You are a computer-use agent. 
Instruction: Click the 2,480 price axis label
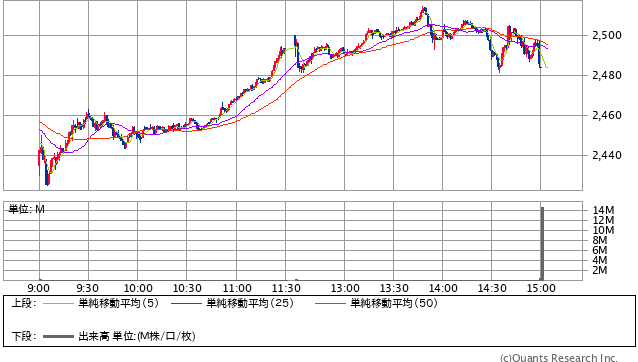(x=607, y=75)
